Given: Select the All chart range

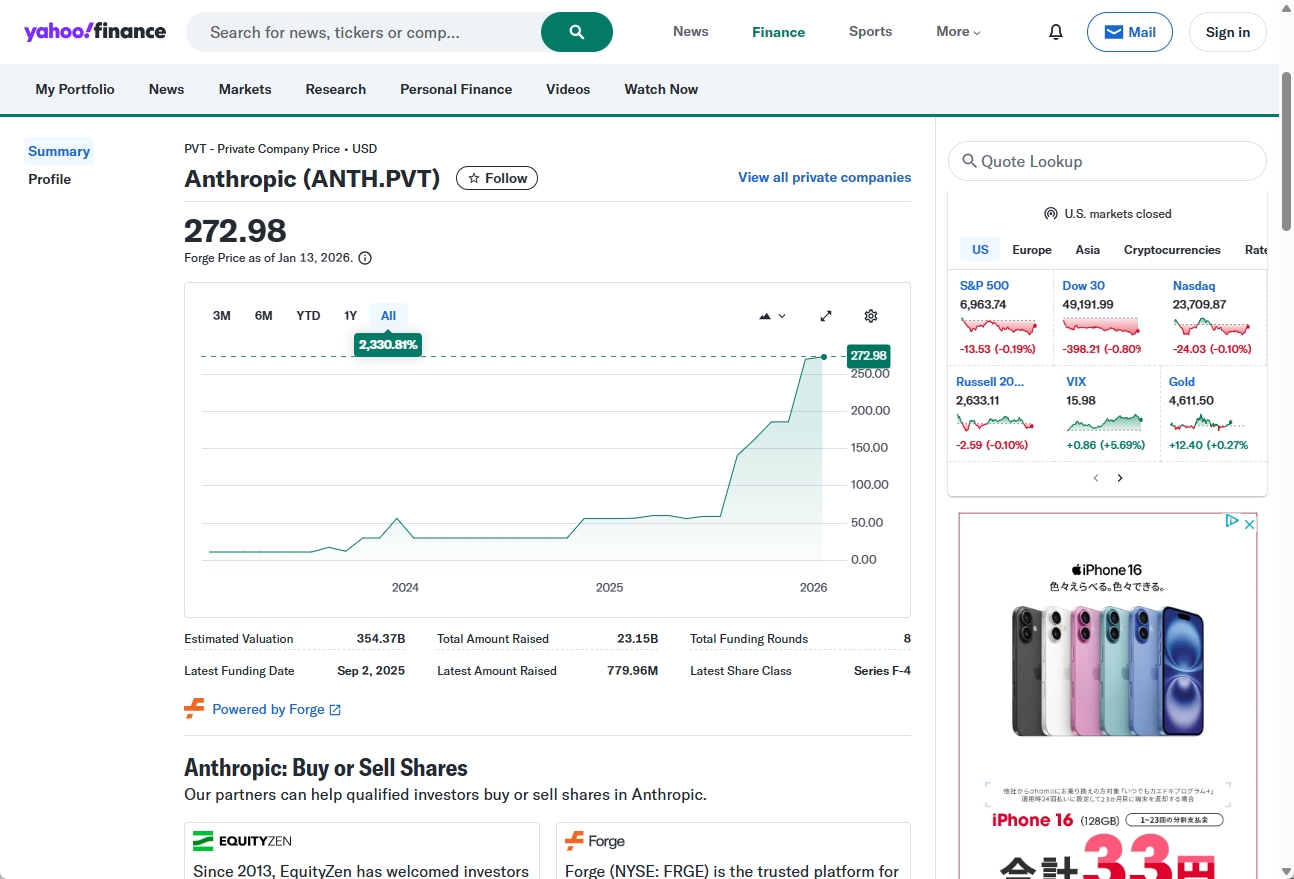Looking at the screenshot, I should pos(389,316).
